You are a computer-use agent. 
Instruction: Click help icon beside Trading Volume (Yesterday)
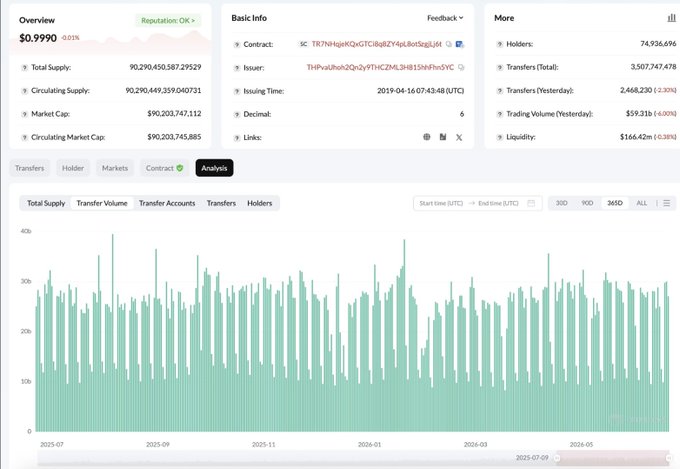click(x=500, y=114)
